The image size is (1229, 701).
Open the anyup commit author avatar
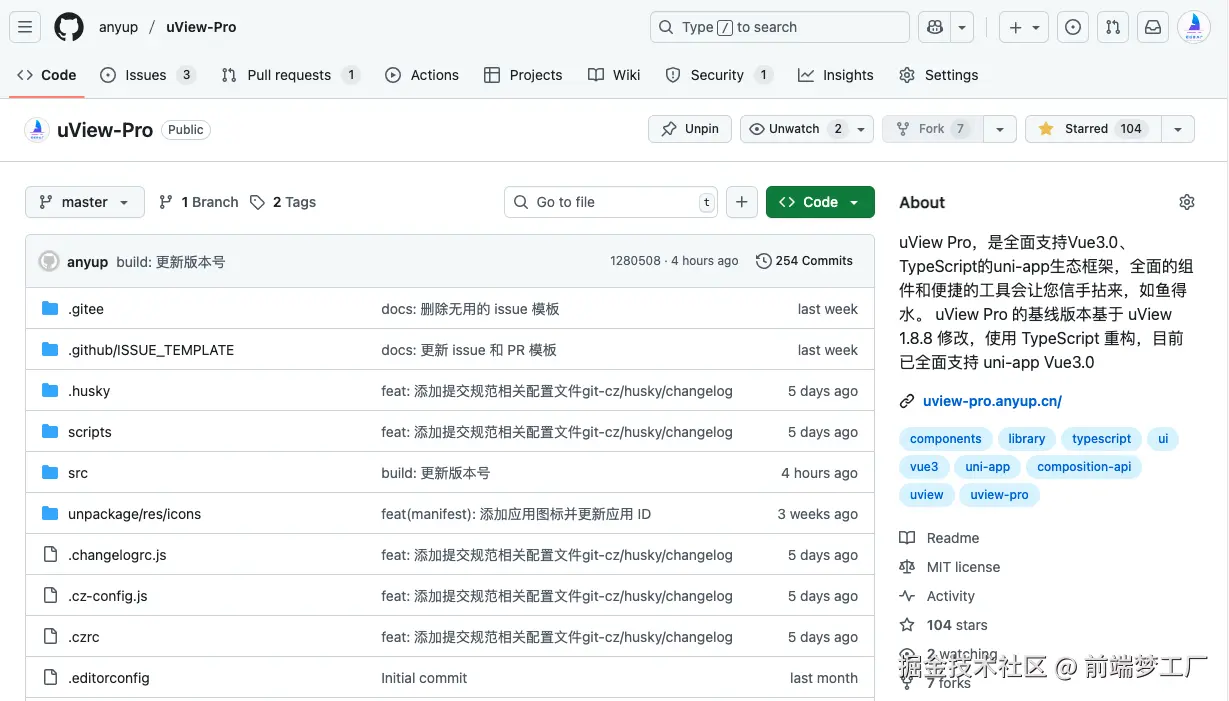coord(49,261)
